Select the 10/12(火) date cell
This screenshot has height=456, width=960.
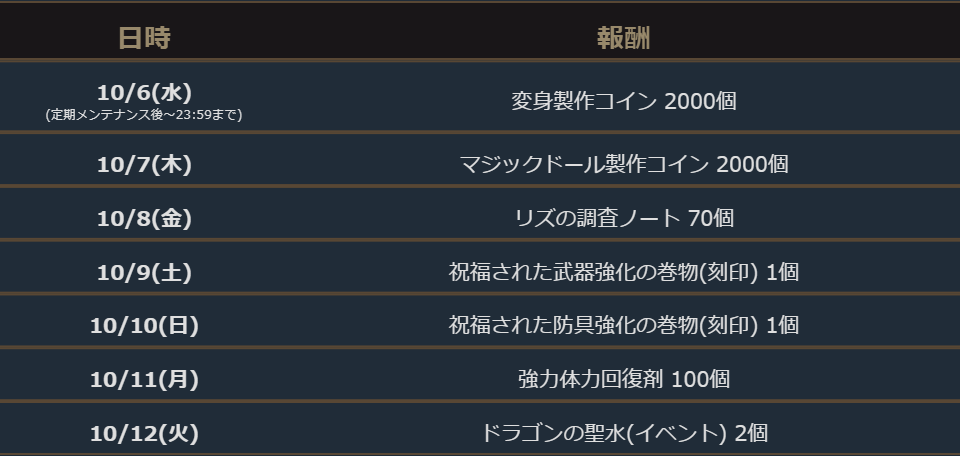point(144,433)
